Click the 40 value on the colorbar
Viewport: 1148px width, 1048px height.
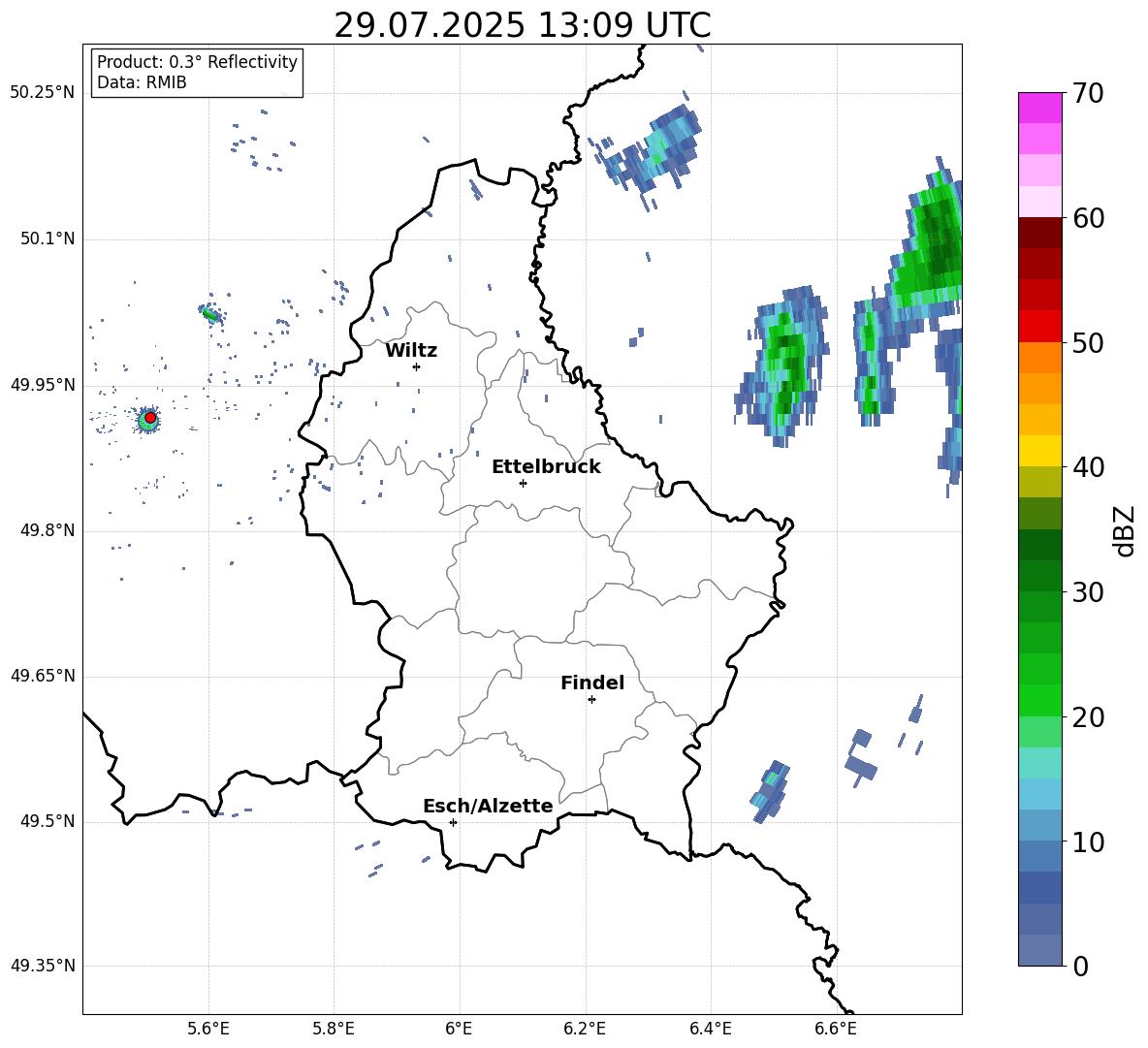click(x=1088, y=467)
